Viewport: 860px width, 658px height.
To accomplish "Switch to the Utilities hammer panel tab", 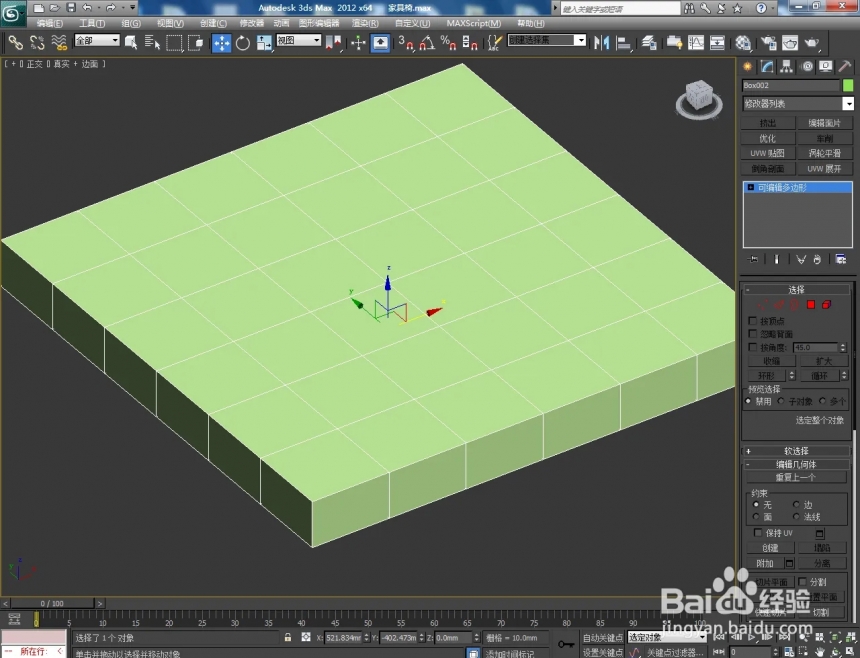I will [x=845, y=66].
